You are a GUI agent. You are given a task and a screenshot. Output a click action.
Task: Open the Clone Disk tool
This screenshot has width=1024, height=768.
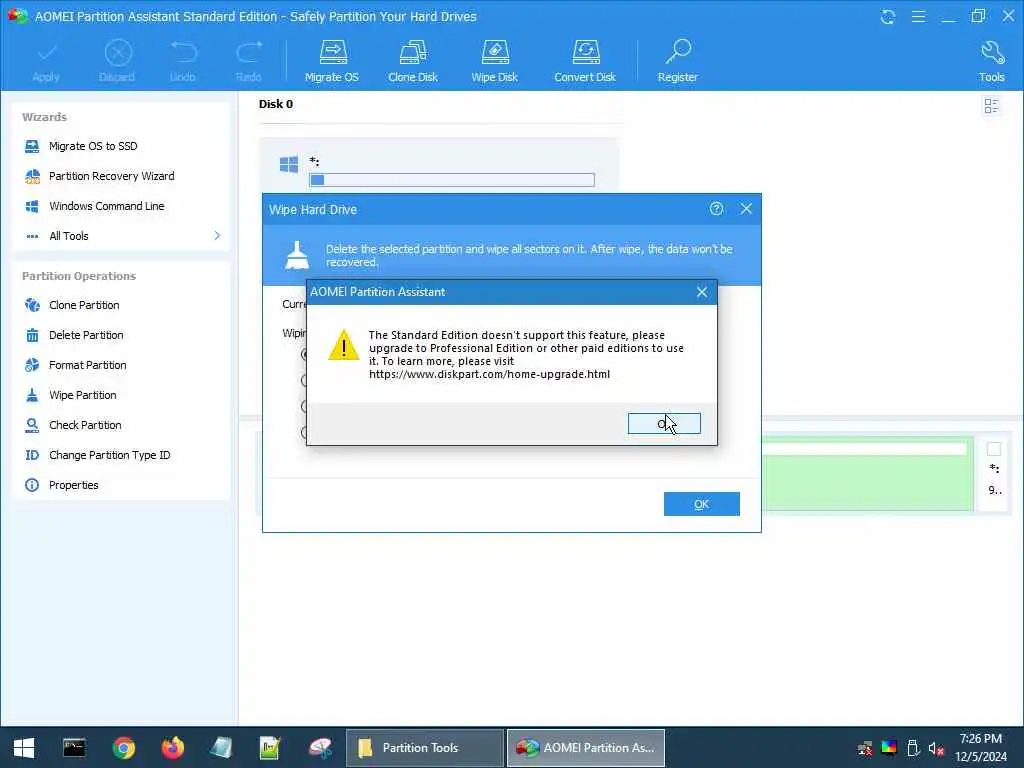[413, 61]
